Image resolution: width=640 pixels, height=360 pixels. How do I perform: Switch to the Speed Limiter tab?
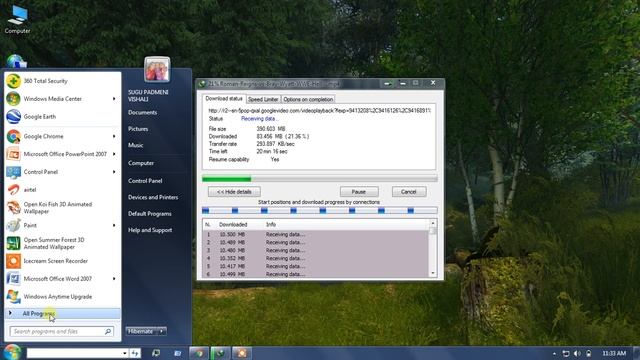(x=263, y=99)
